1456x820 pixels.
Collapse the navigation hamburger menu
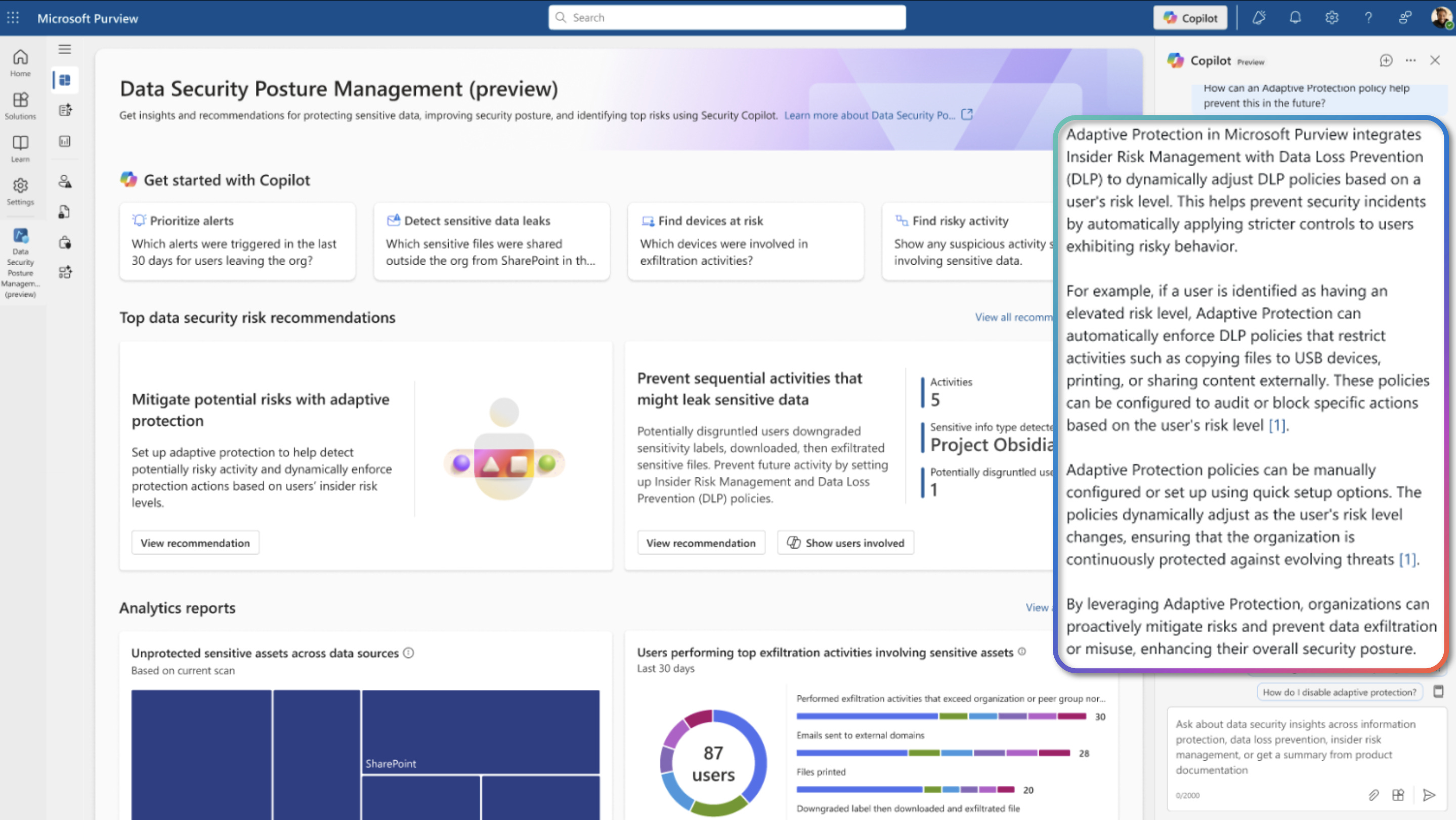coord(65,49)
